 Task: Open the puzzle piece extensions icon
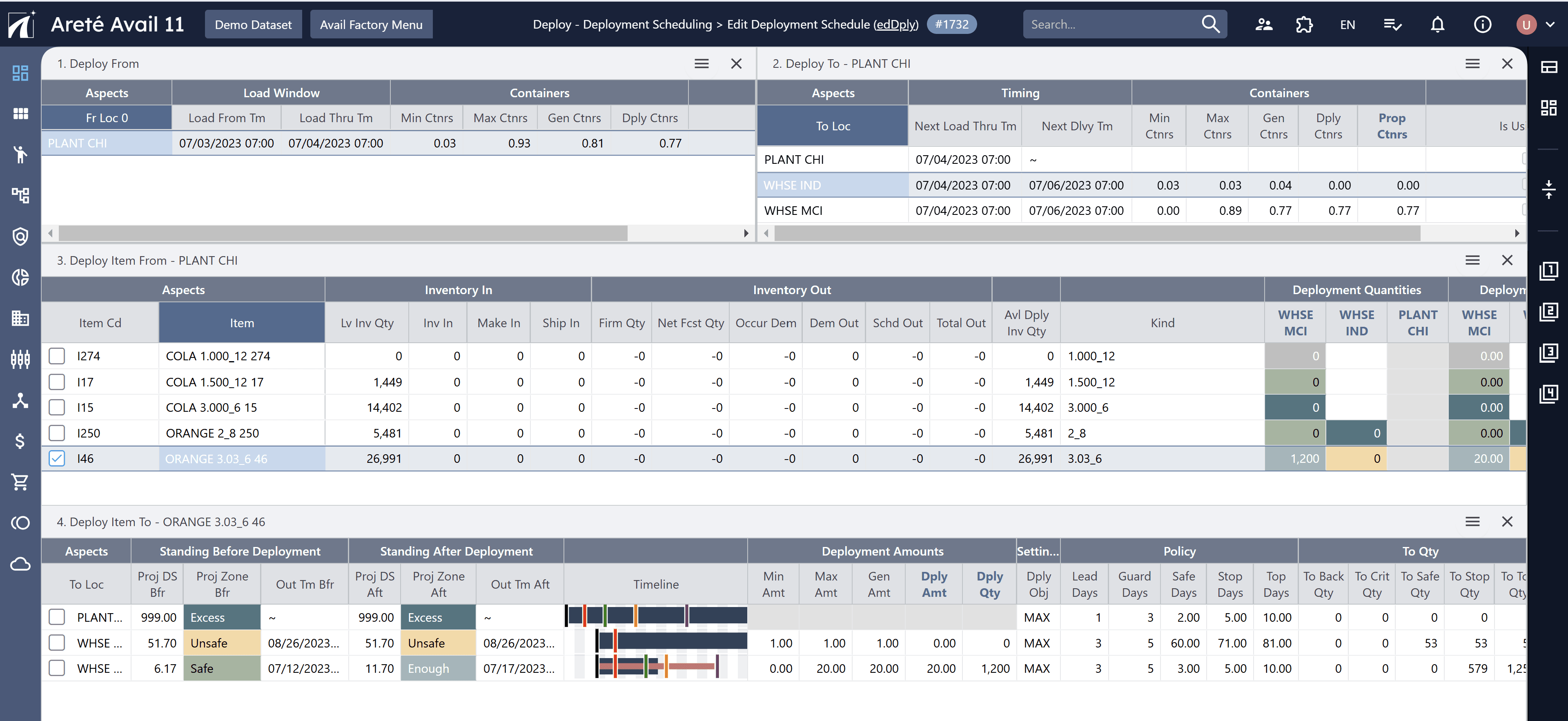(x=1304, y=25)
